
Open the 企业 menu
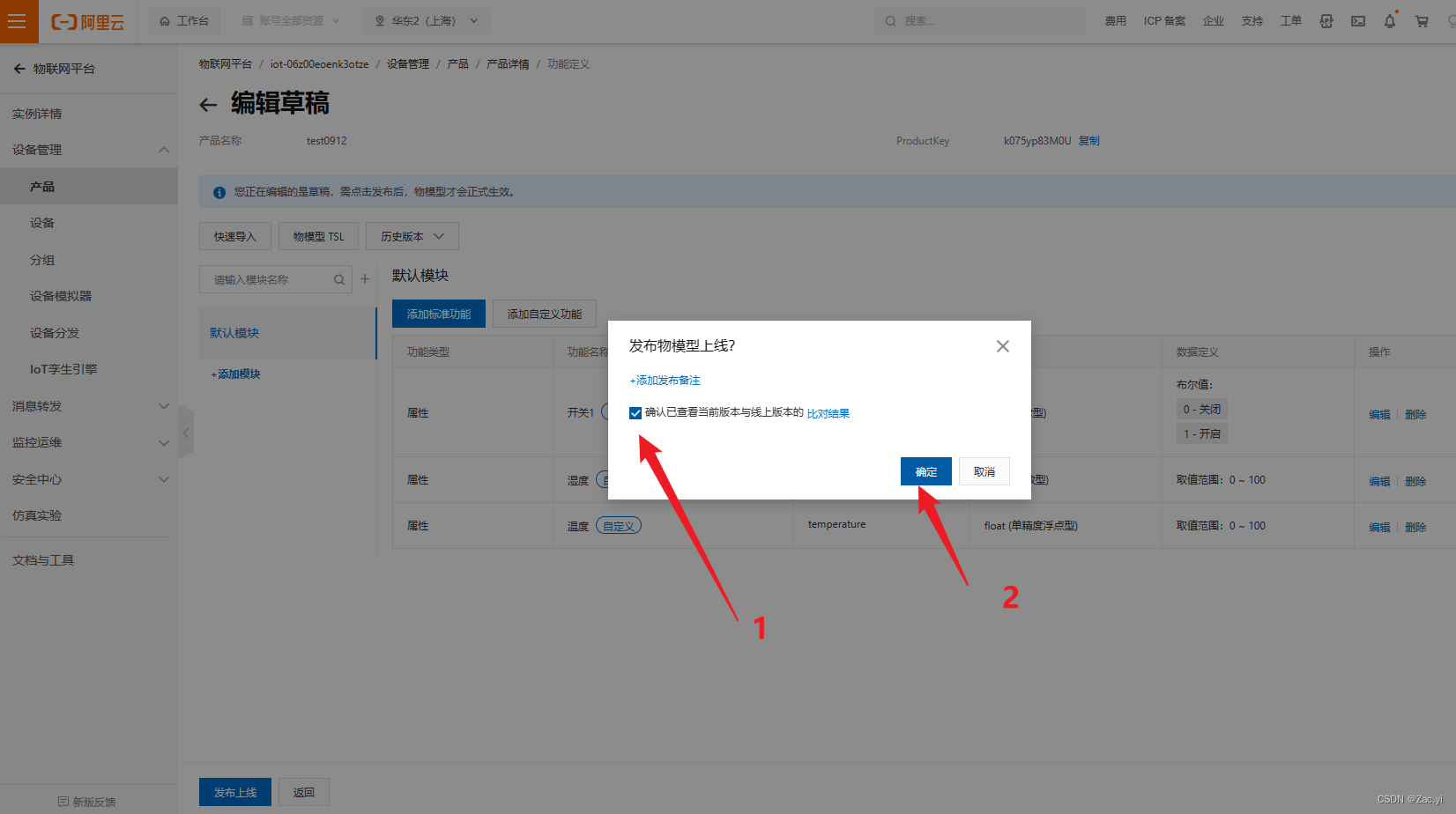[1214, 21]
